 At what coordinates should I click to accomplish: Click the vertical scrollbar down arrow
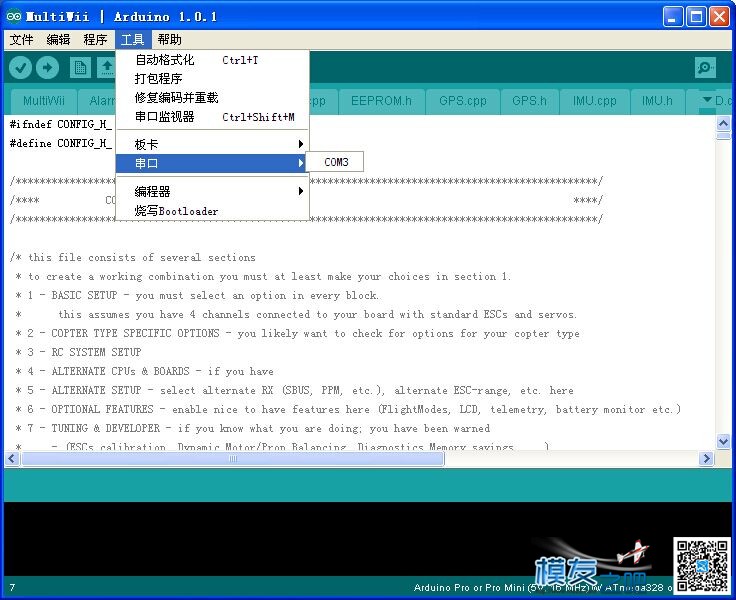[x=723, y=441]
